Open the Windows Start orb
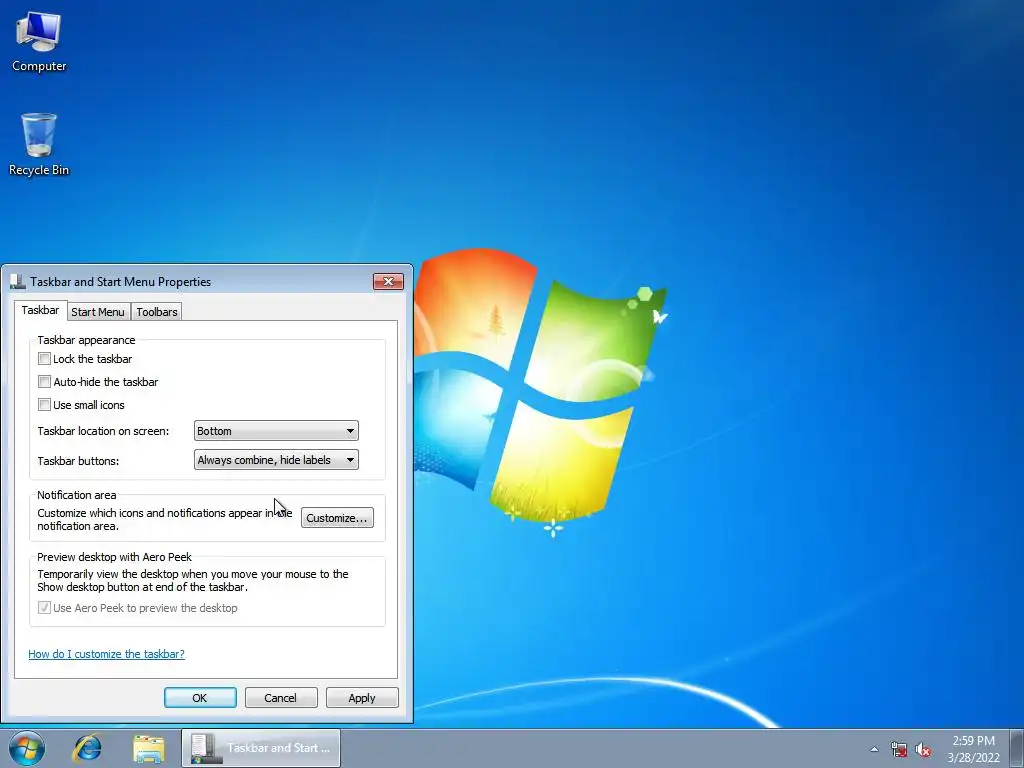 click(x=27, y=748)
